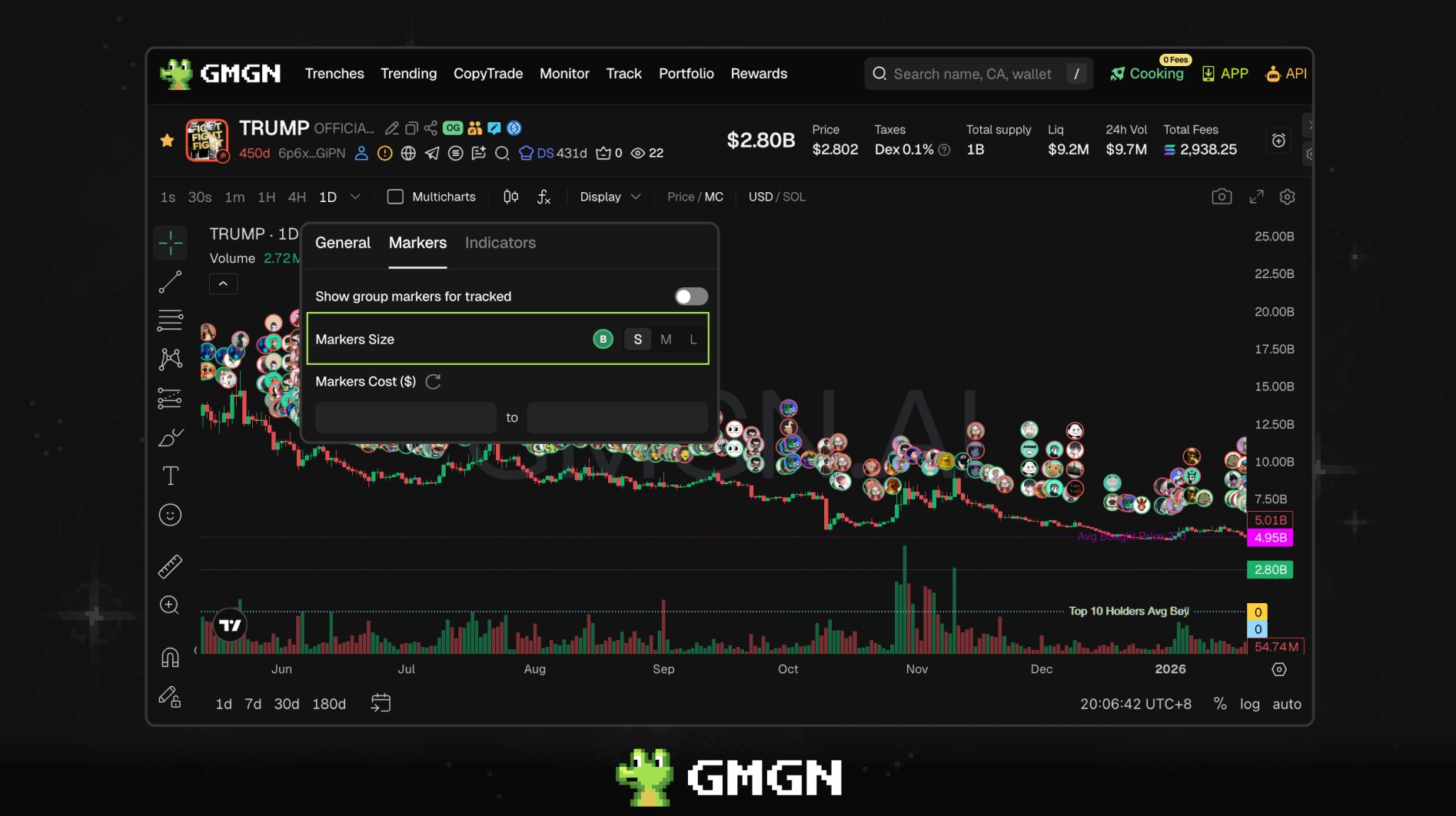Open the go-to-date calendar icon
This screenshot has width=1456, height=816.
[x=381, y=703]
